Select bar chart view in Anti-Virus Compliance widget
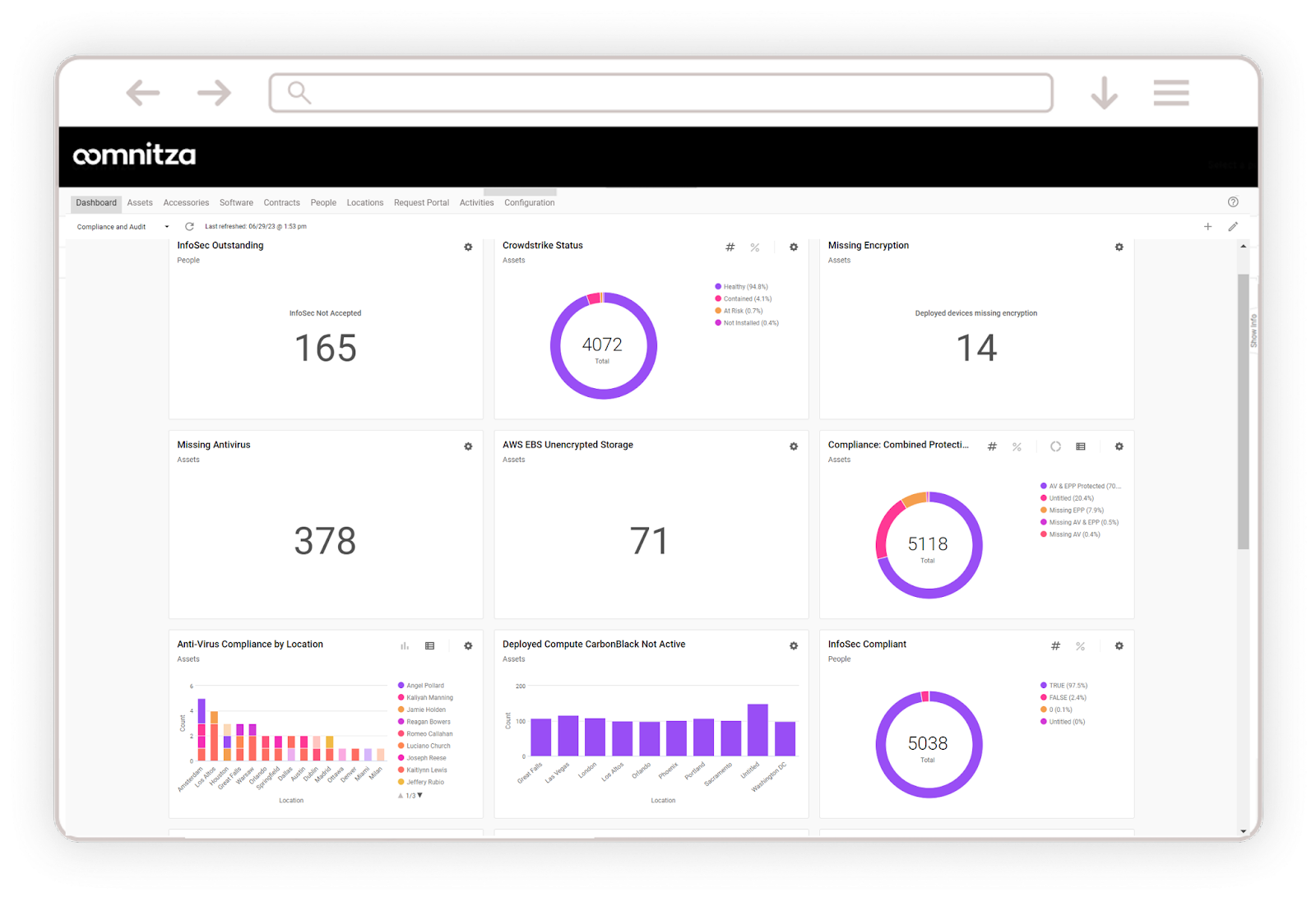This screenshot has height=897, width=1316. coord(405,646)
